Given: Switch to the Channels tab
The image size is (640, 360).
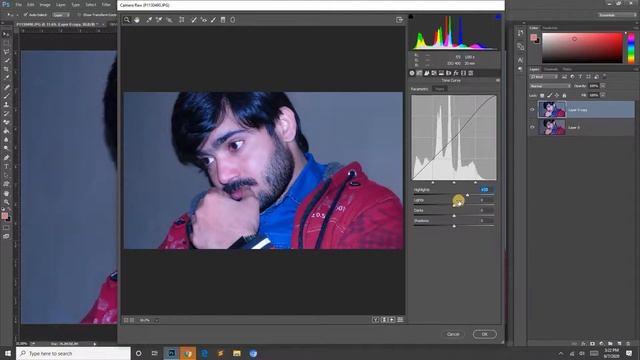Looking at the screenshot, I should tap(551, 69).
